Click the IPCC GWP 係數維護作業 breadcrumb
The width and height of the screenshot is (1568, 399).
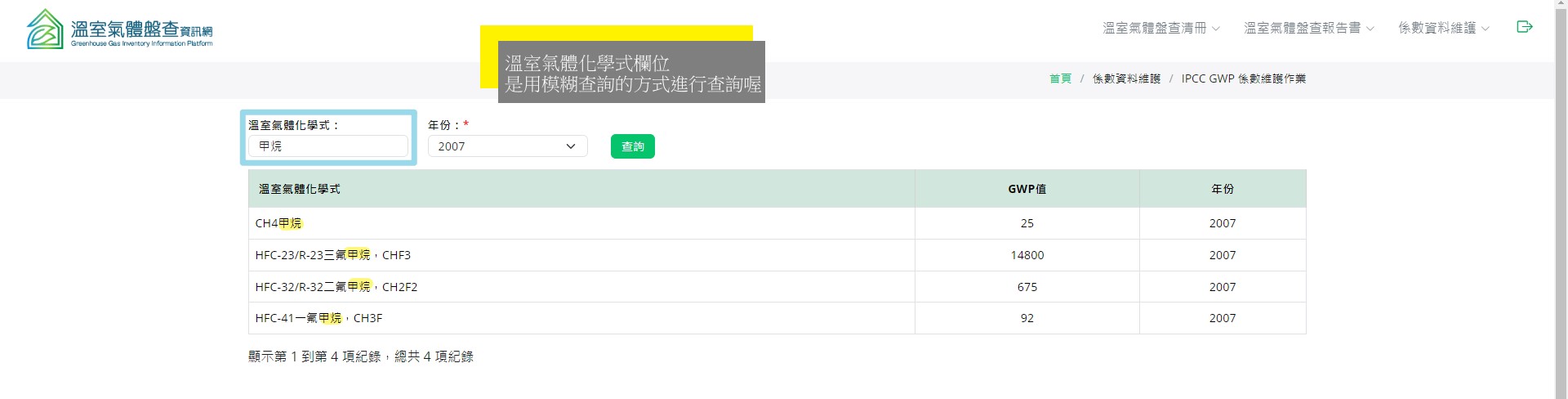(x=1243, y=78)
